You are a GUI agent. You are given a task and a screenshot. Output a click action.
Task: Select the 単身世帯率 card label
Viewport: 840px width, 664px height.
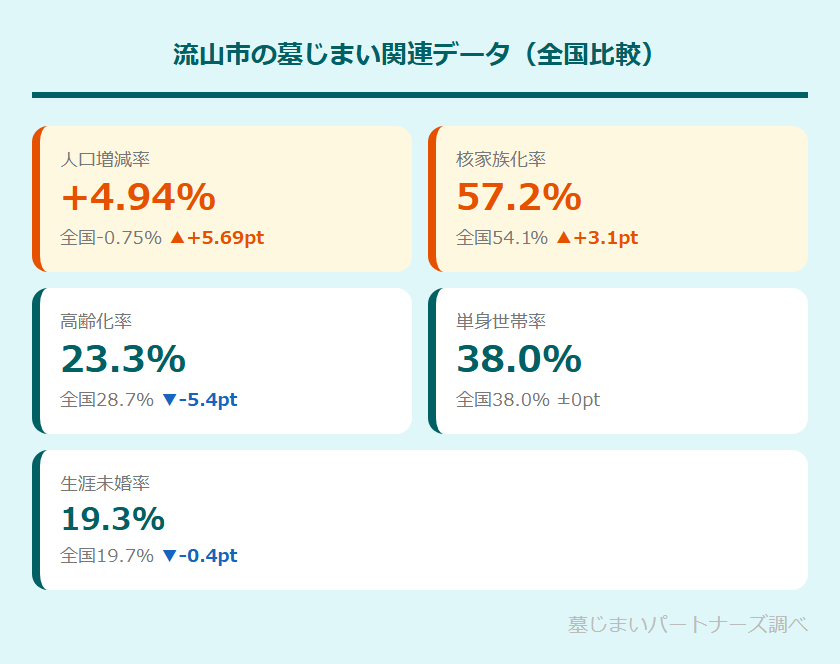501,321
